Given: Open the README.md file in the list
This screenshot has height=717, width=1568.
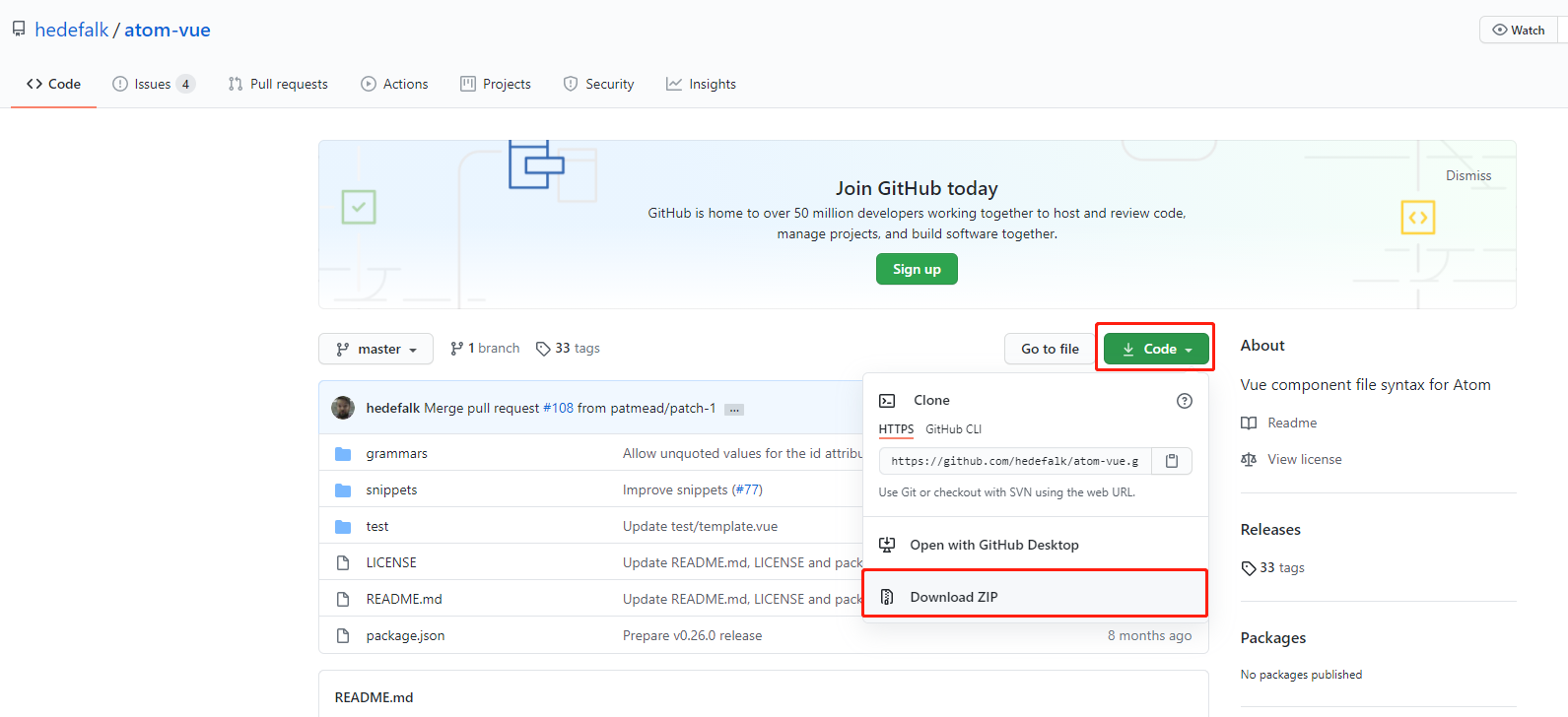Looking at the screenshot, I should tap(404, 599).
